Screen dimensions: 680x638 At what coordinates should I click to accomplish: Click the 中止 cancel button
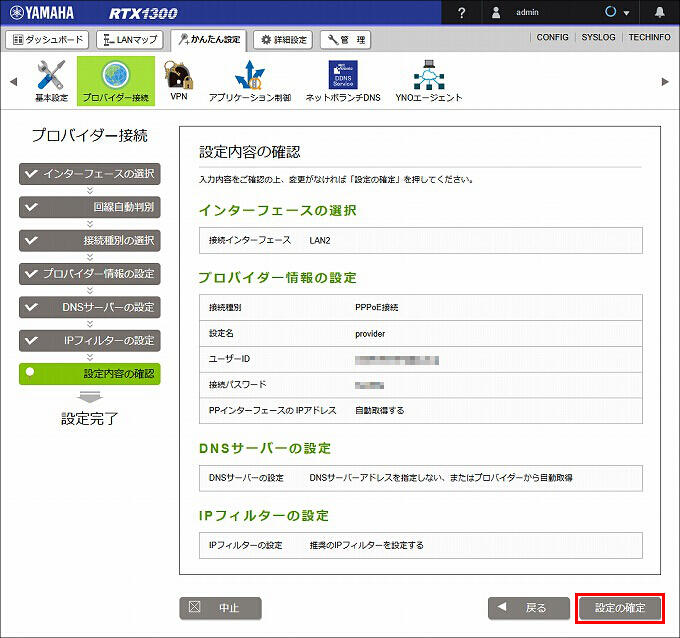[x=220, y=608]
